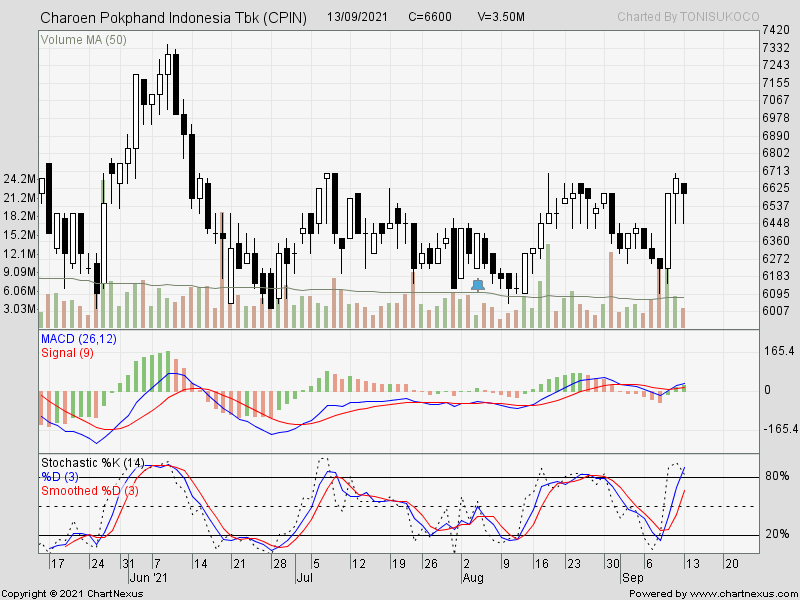Viewport: 800px width, 600px height.
Task: Select the CPIN ticker title
Action: pos(172,16)
